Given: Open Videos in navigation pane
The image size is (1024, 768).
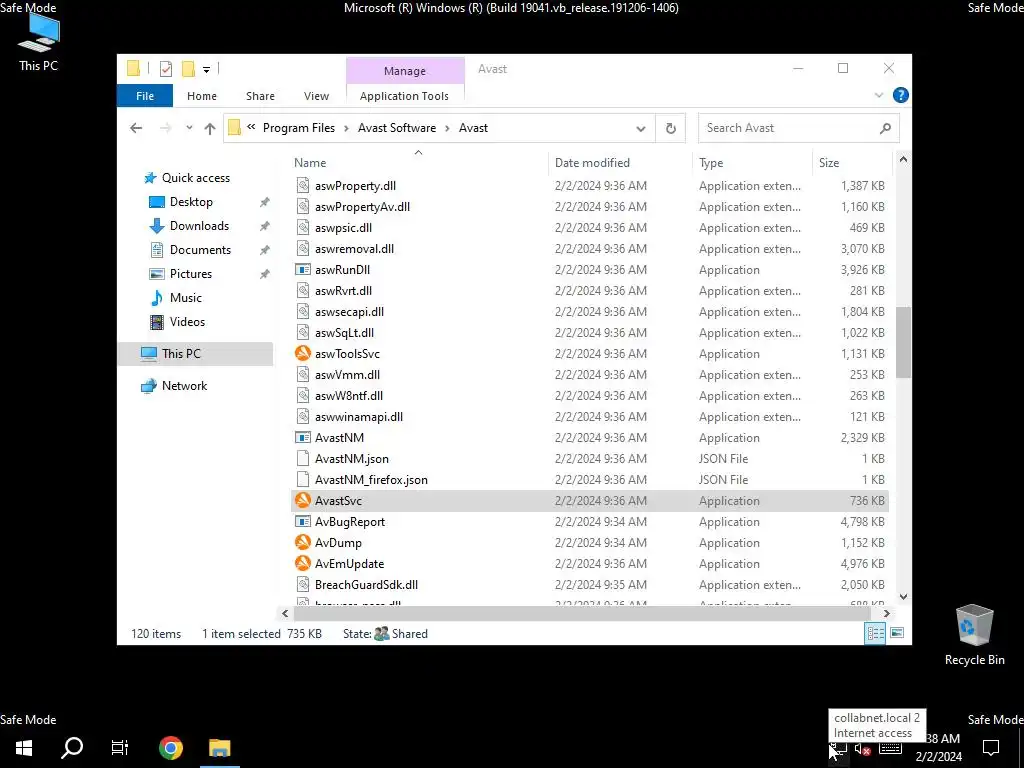Looking at the screenshot, I should pyautogui.click(x=187, y=321).
